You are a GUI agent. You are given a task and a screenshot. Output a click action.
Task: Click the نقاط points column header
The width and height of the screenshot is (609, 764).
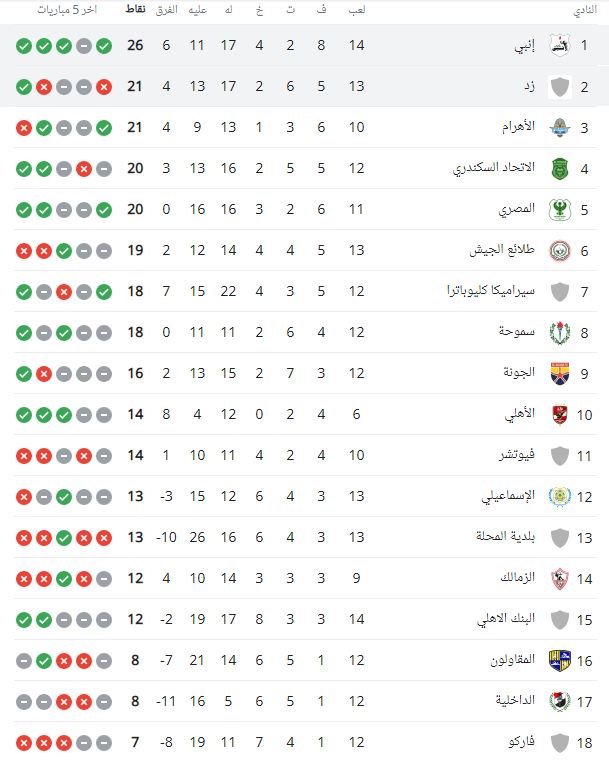(135, 10)
